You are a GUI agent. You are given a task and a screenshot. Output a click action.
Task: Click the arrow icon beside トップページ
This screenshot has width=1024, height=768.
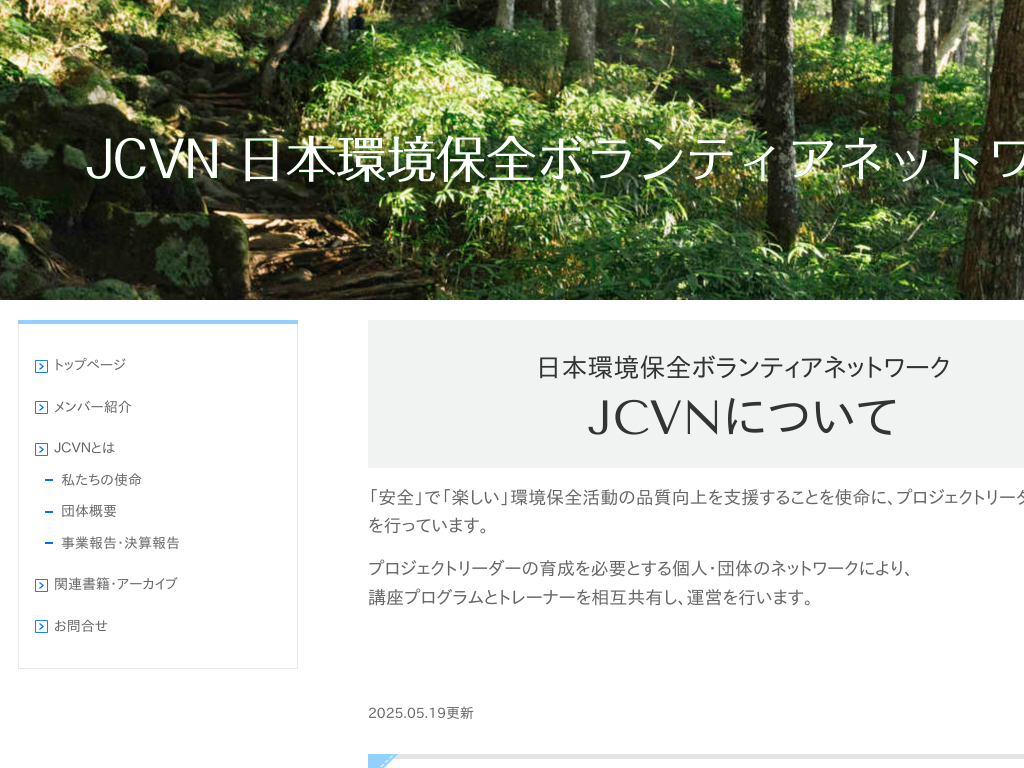click(41, 366)
